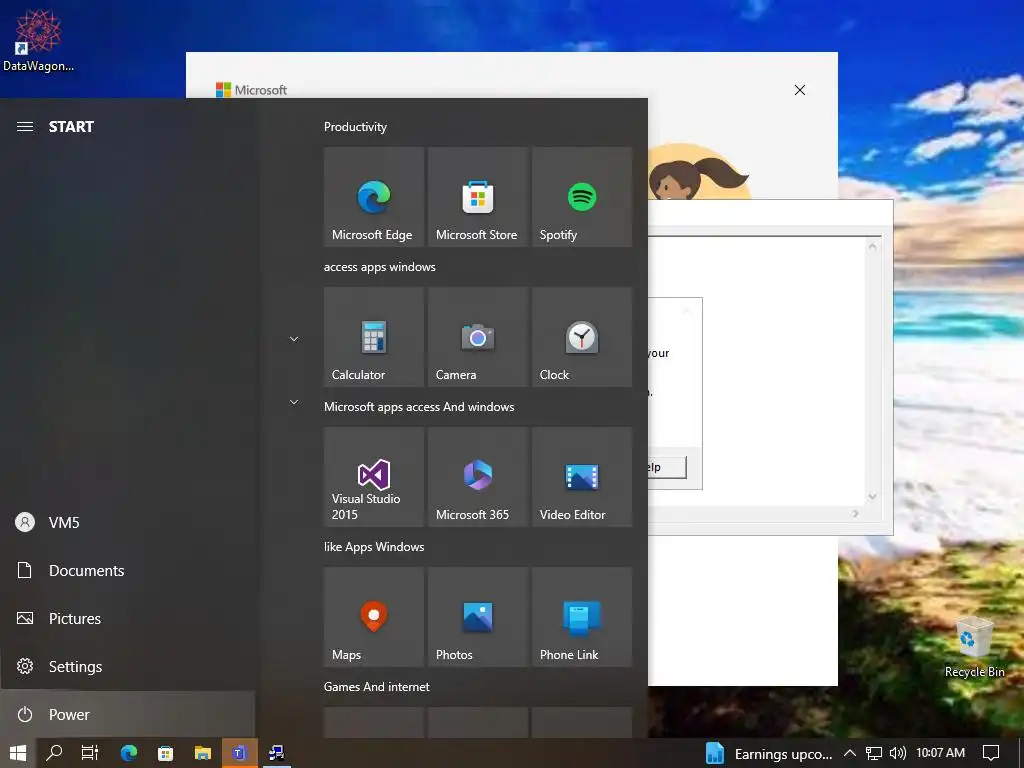Image resolution: width=1024 pixels, height=768 pixels.
Task: Open Microsoft Store from taskbar
Action: tap(166, 753)
